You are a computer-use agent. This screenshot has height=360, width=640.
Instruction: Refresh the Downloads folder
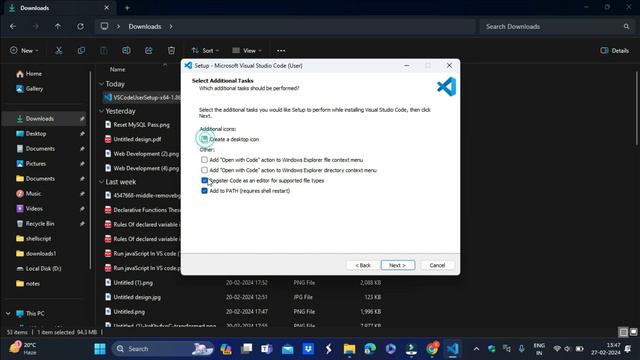(80, 27)
